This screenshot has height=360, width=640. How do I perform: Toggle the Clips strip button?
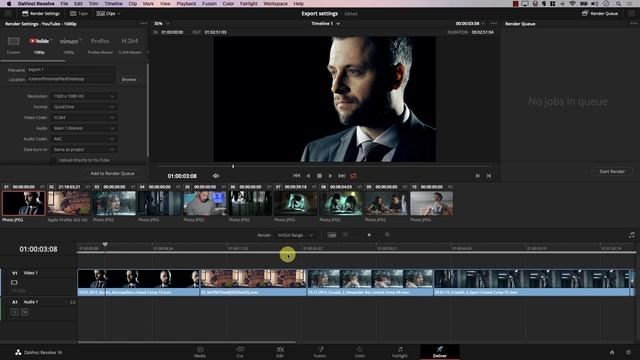click(108, 13)
